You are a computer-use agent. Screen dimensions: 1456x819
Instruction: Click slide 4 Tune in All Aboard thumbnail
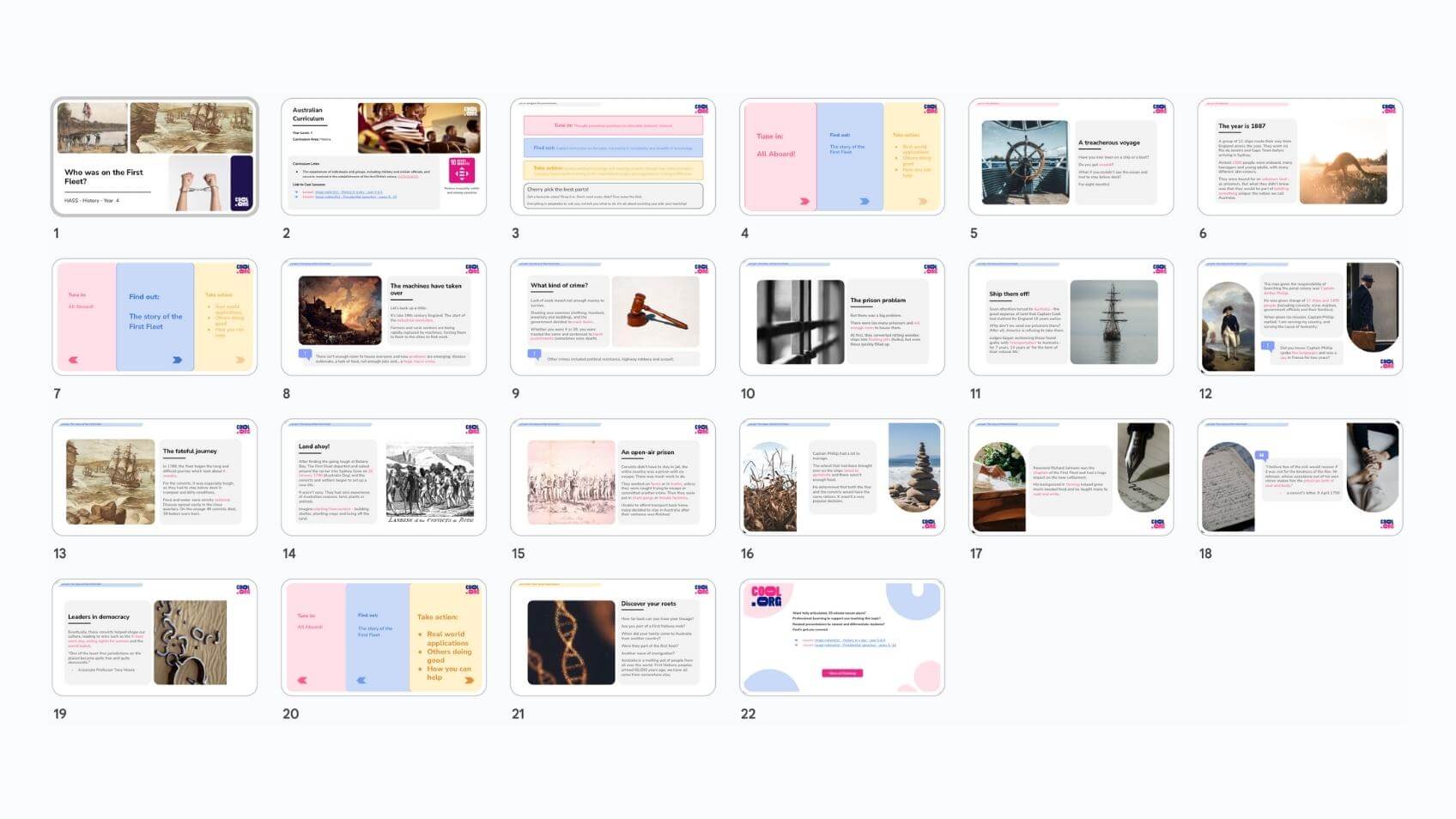click(841, 157)
